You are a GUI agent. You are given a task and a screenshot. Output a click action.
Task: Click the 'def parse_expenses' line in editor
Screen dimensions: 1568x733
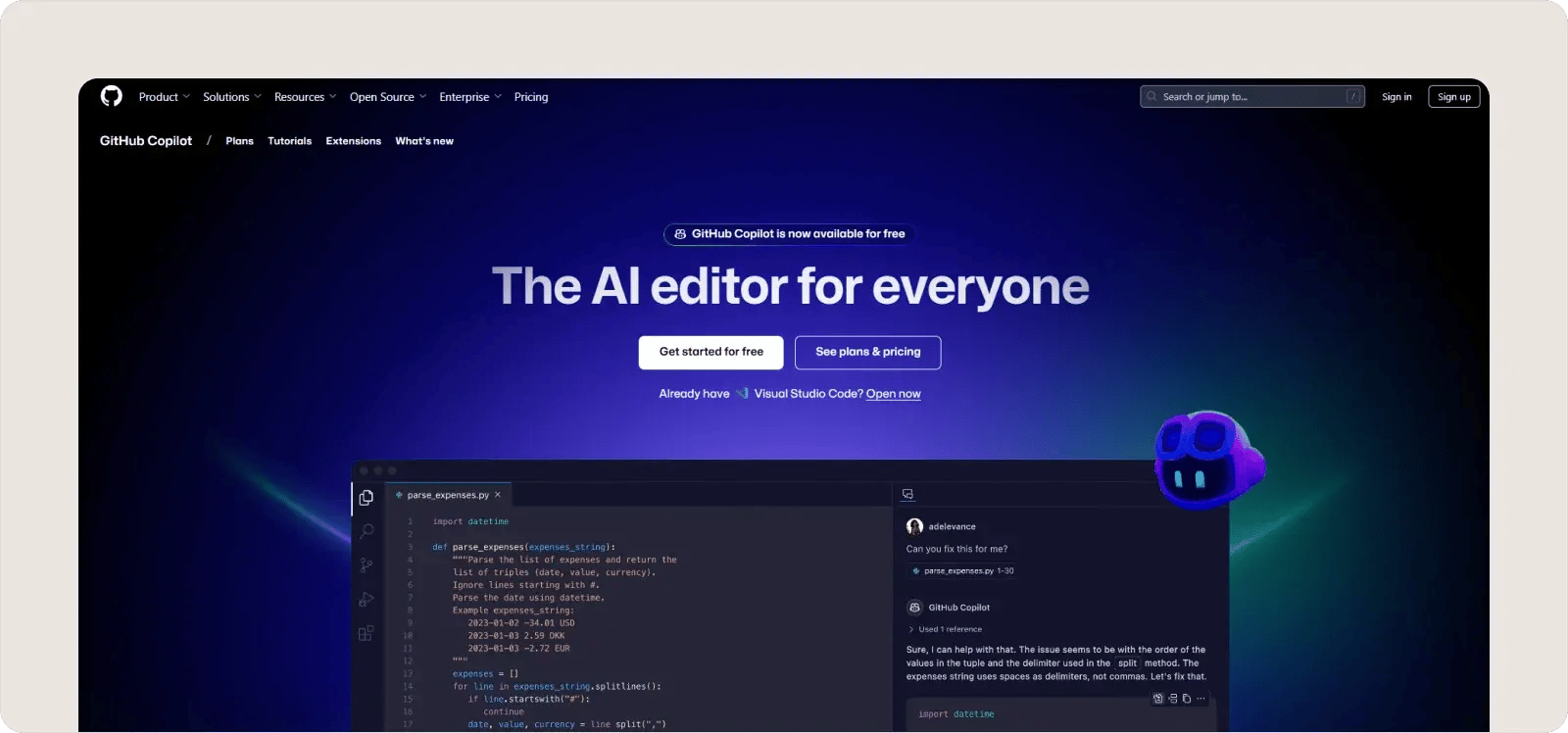pos(523,547)
